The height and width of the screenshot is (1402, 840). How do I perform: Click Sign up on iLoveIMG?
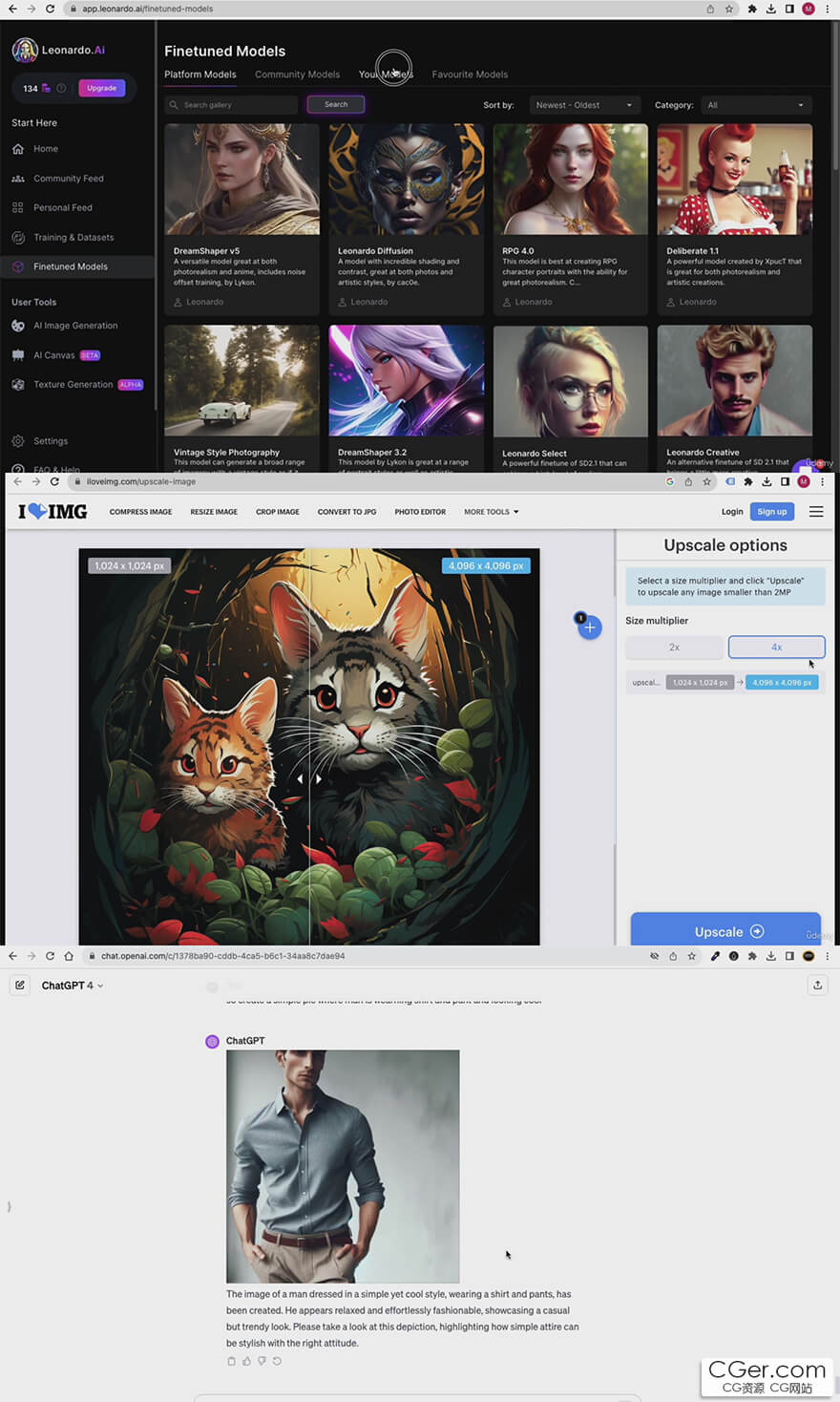tap(772, 512)
